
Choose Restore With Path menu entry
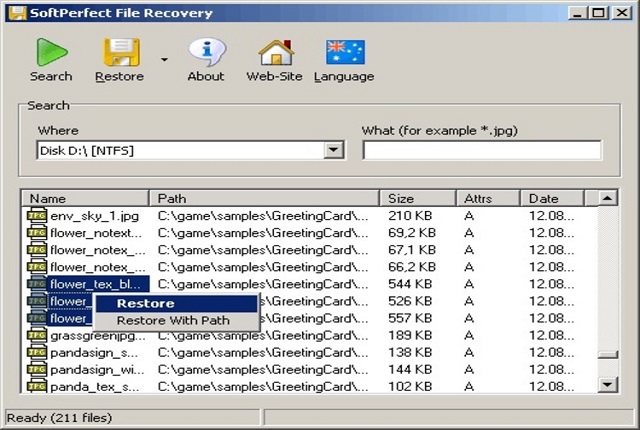(172, 320)
